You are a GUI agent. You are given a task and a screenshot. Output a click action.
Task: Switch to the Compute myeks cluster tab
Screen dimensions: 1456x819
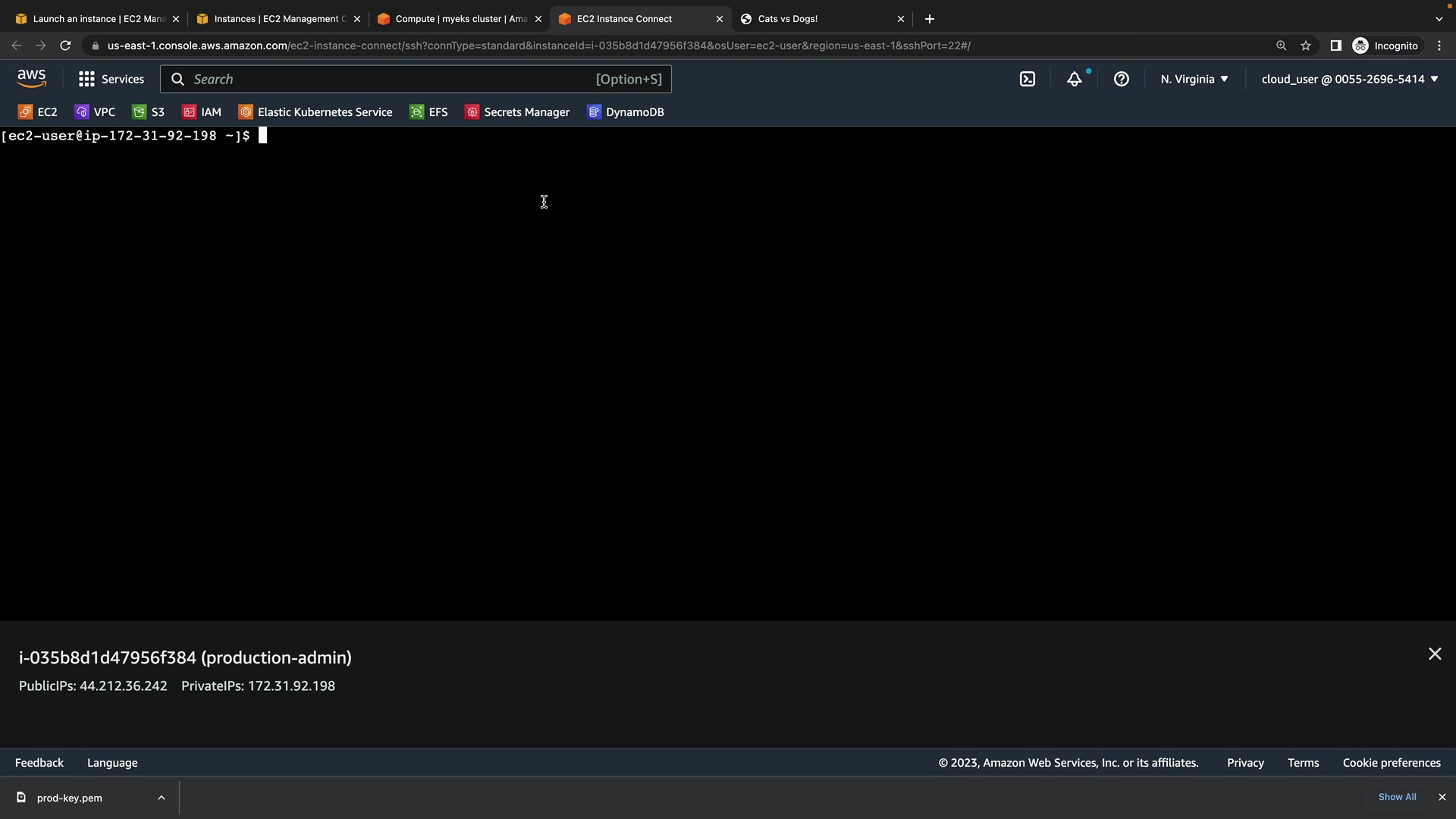(x=455, y=19)
